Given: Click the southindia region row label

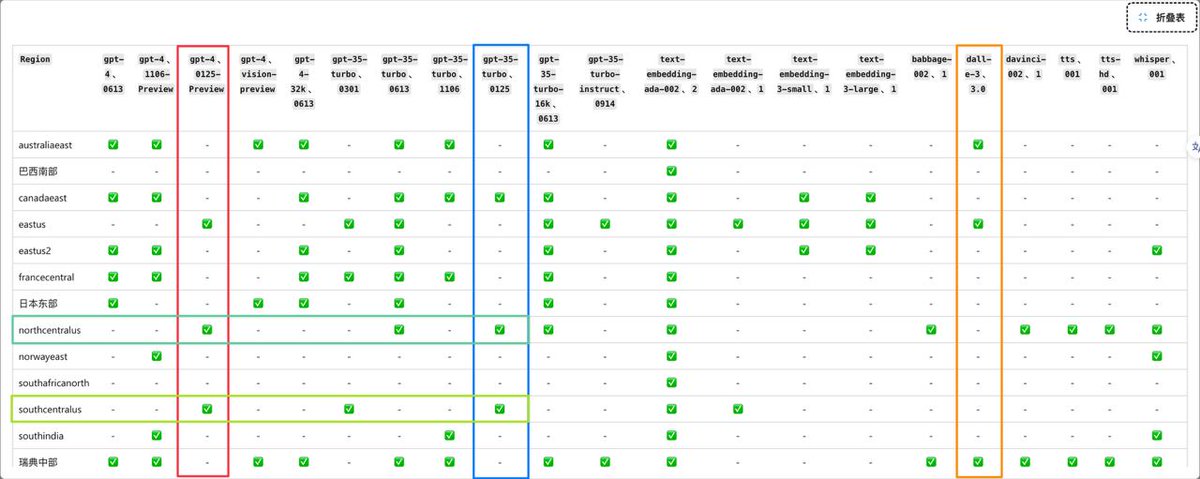Looking at the screenshot, I should (x=42, y=435).
